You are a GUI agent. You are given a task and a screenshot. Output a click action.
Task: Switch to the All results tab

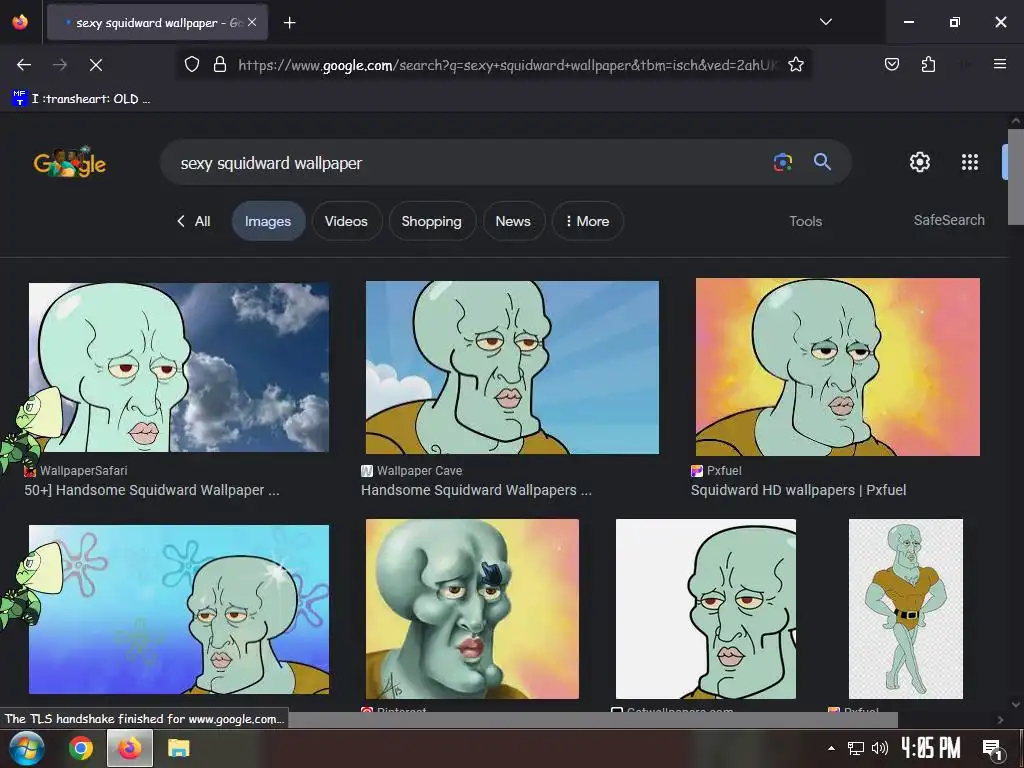point(202,221)
